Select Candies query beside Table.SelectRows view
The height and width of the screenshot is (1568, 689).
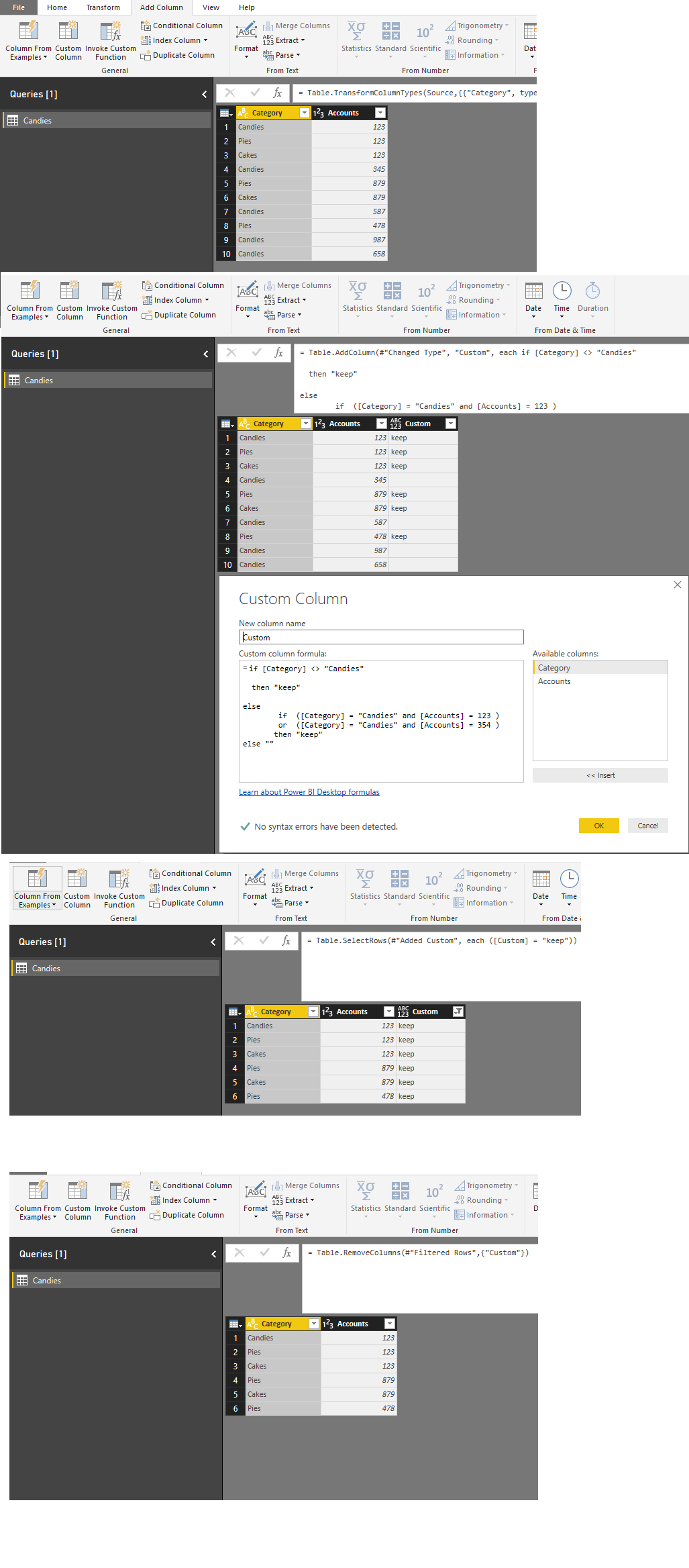click(115, 969)
